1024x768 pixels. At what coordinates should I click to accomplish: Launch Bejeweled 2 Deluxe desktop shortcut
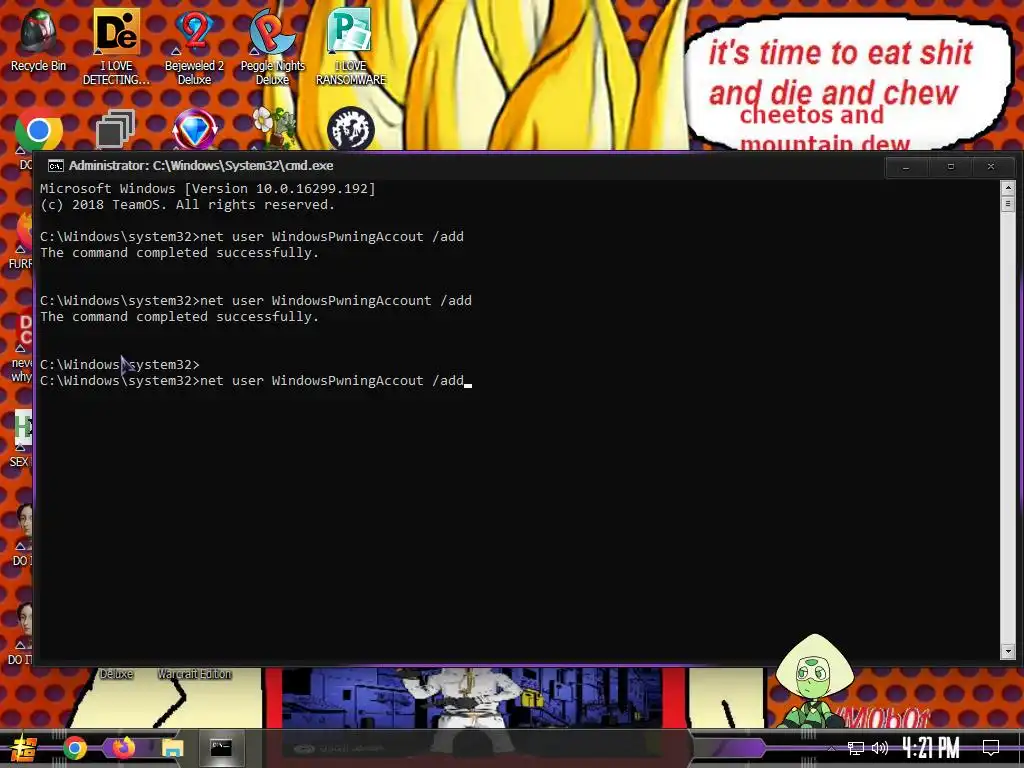tap(194, 47)
